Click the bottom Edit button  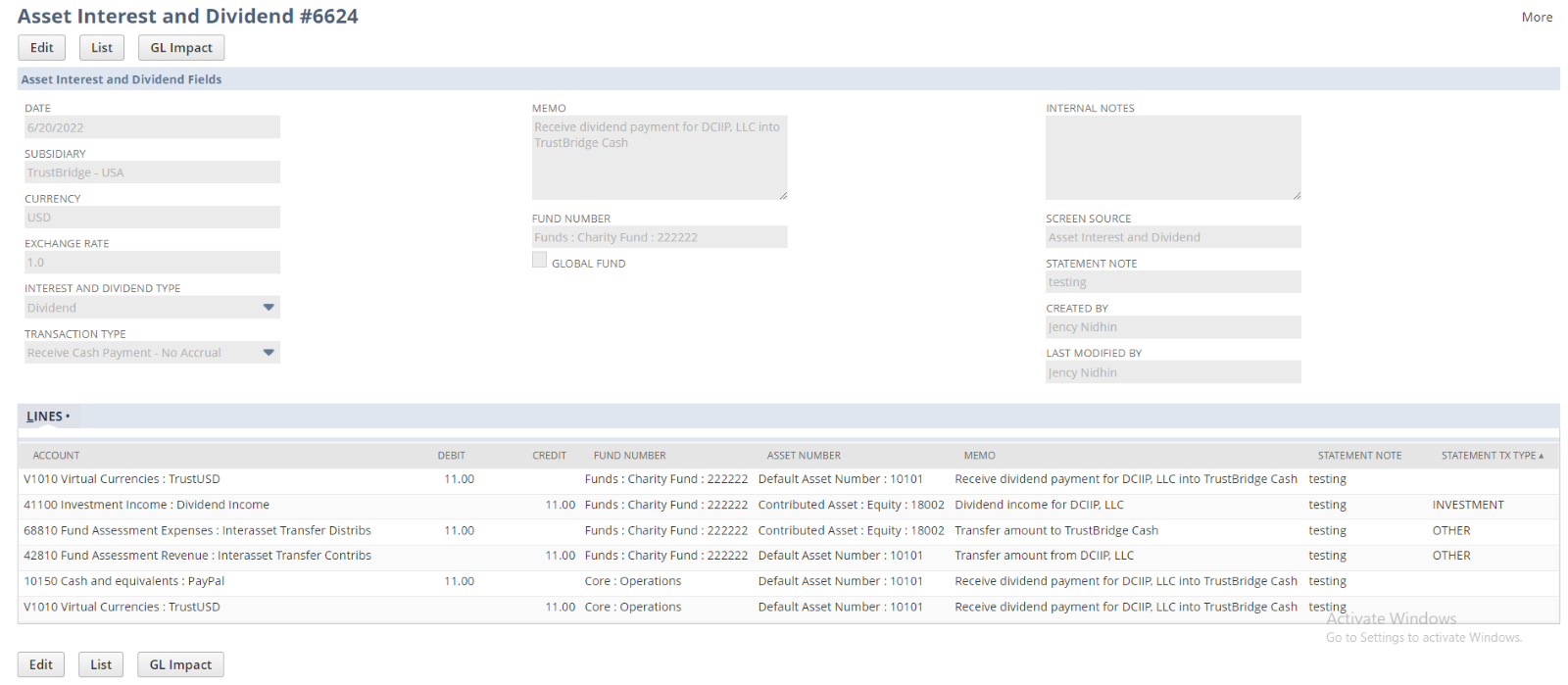[41, 664]
